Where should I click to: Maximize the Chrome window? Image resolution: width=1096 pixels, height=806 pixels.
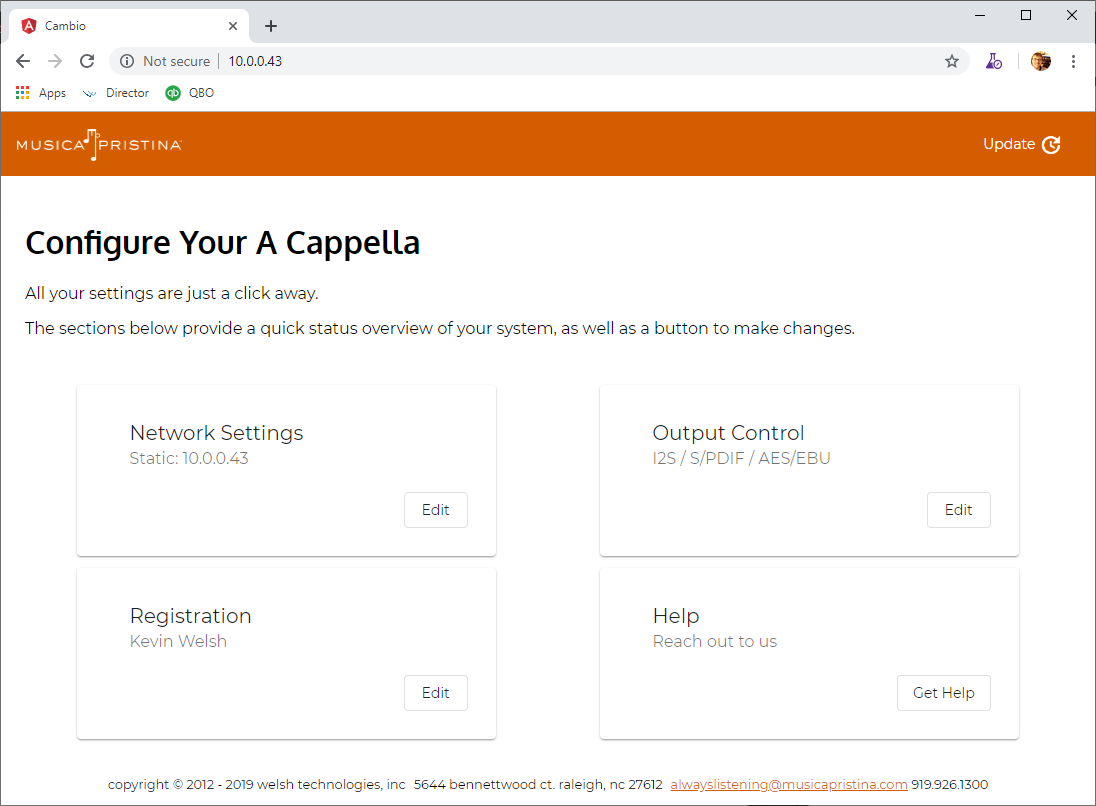pyautogui.click(x=1025, y=15)
